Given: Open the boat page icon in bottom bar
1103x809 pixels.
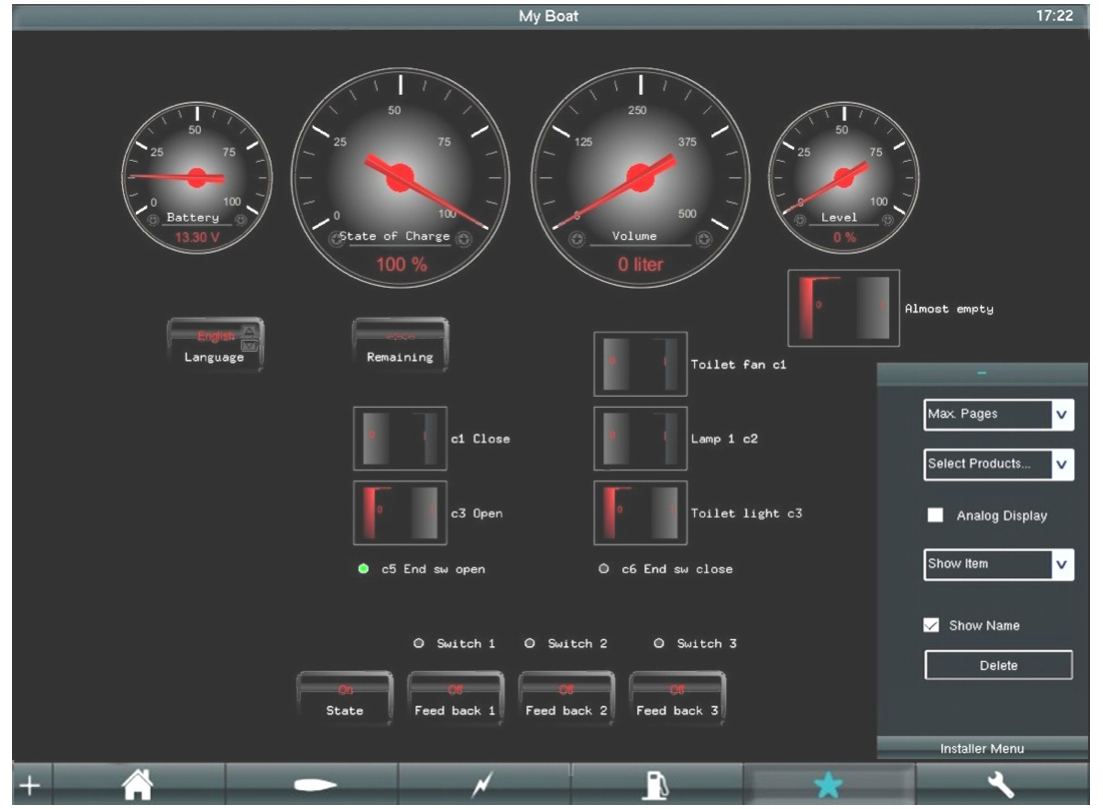Looking at the screenshot, I should click(x=315, y=784).
